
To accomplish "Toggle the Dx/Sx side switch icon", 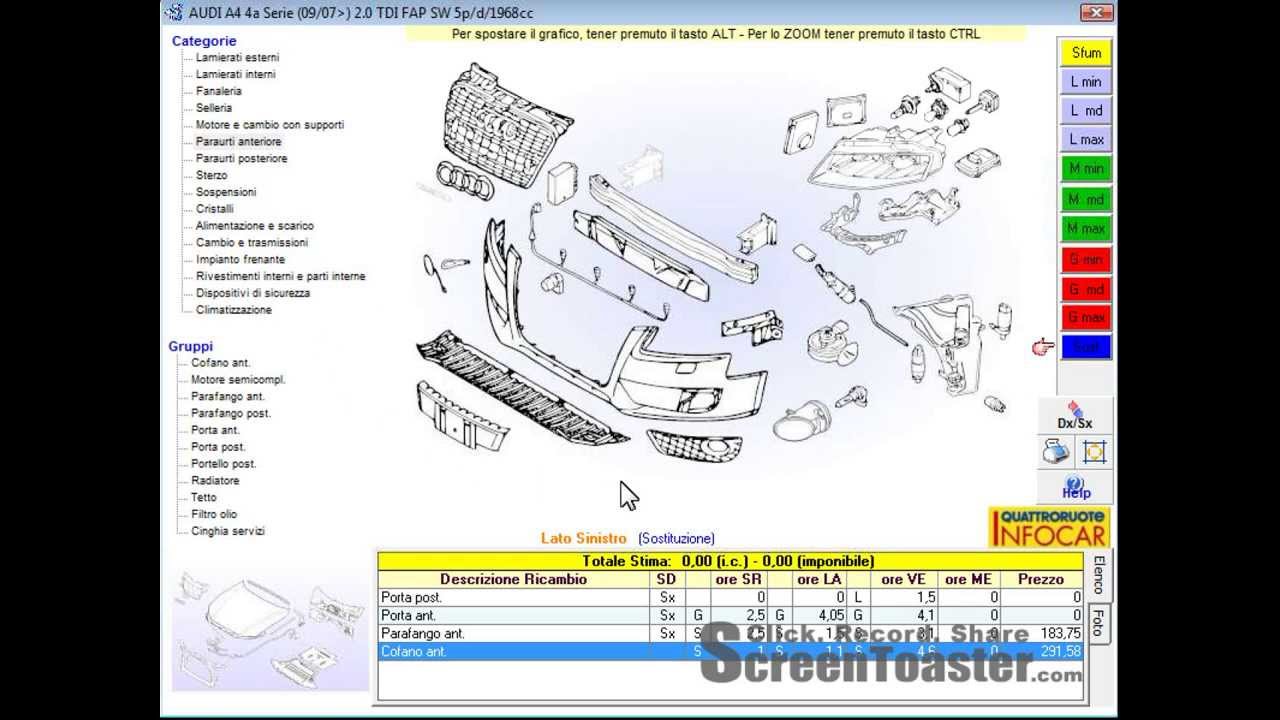I will pyautogui.click(x=1075, y=415).
